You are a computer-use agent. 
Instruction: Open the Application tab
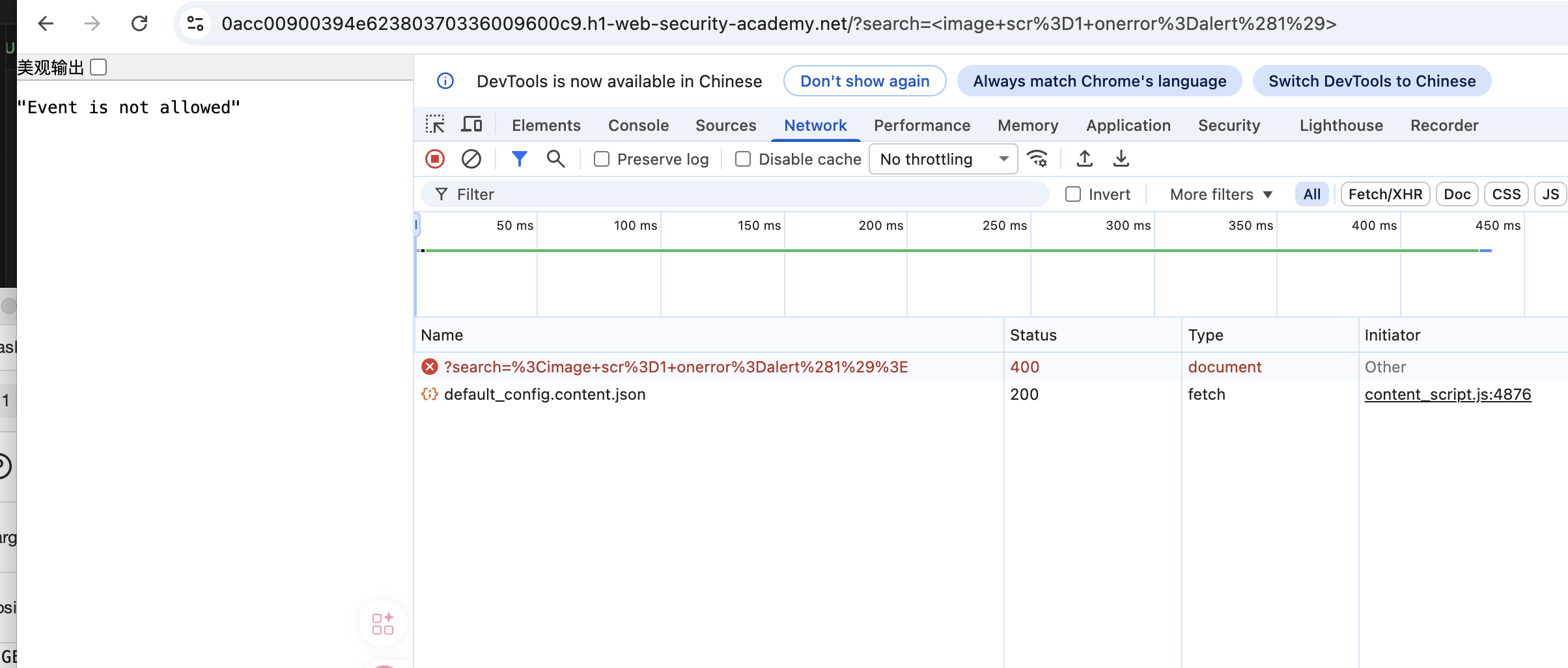point(1128,125)
